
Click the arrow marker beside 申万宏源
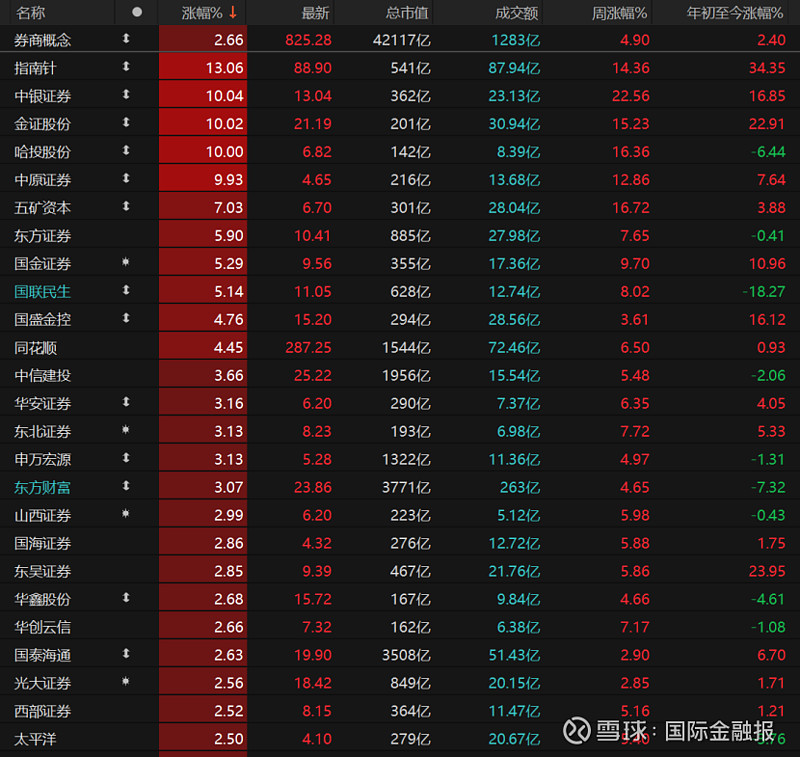126,458
